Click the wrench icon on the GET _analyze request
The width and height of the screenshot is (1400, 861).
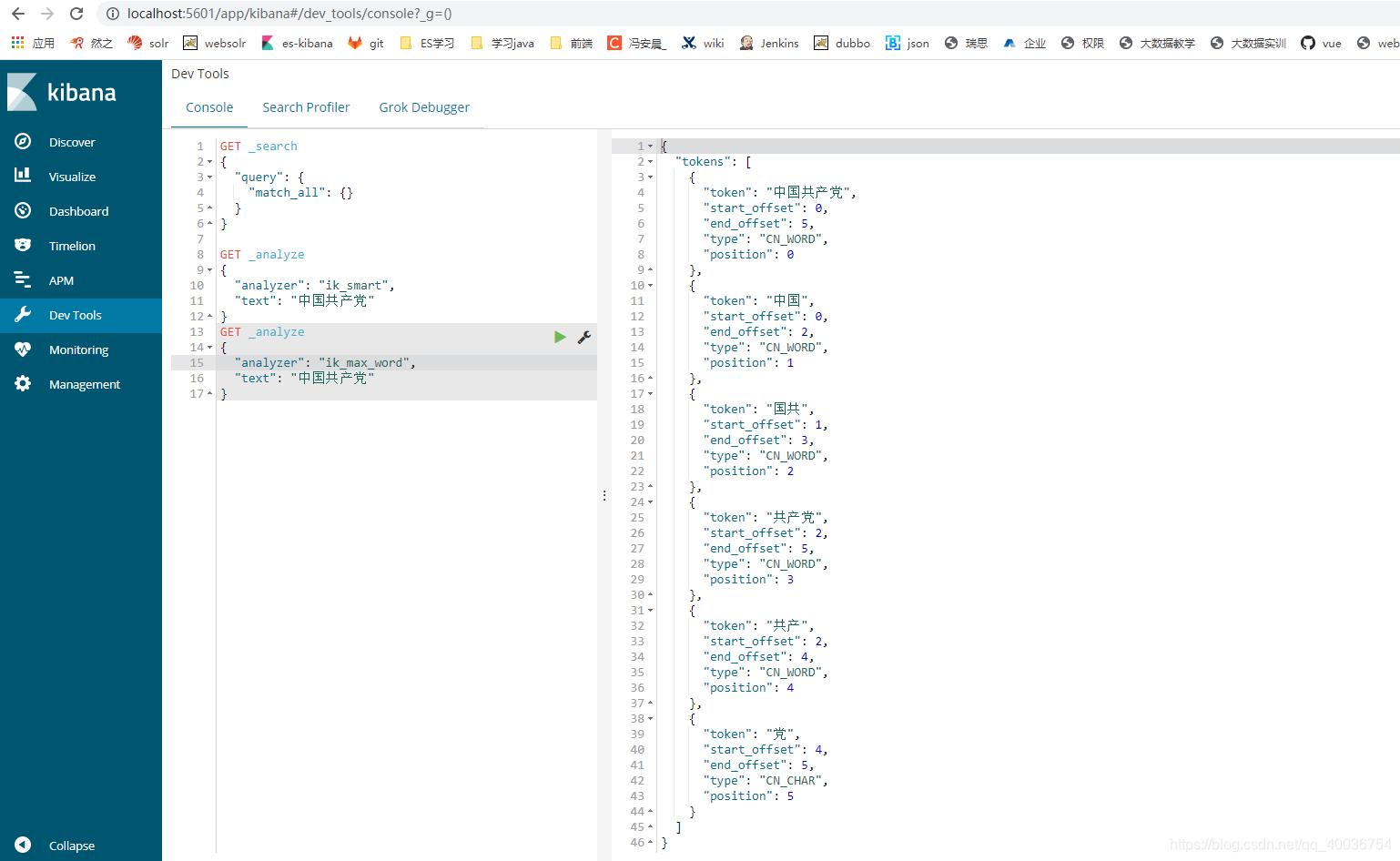pyautogui.click(x=583, y=336)
